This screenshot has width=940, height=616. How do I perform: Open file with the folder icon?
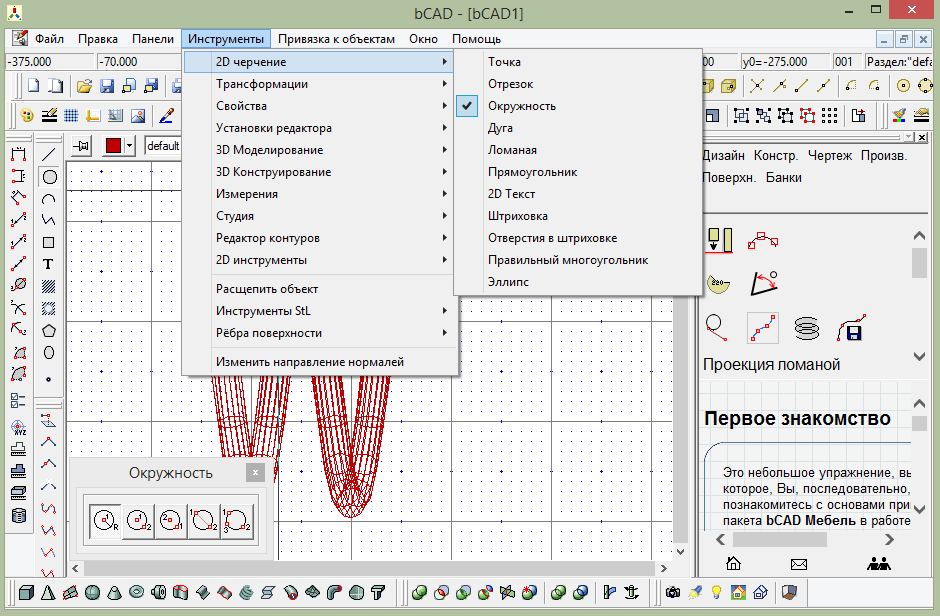pos(85,86)
